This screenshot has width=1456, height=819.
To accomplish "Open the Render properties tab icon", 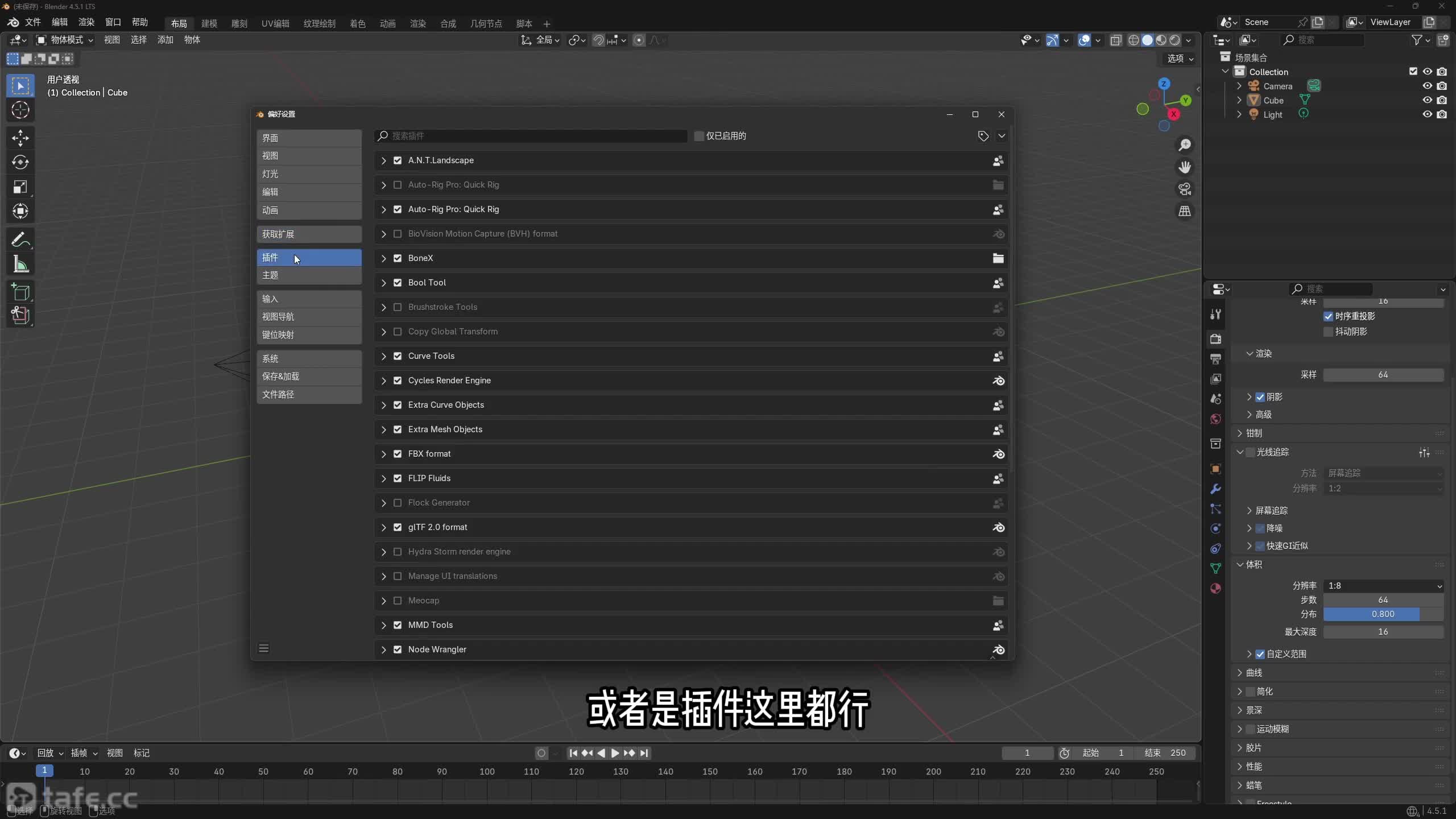I will [x=1216, y=339].
